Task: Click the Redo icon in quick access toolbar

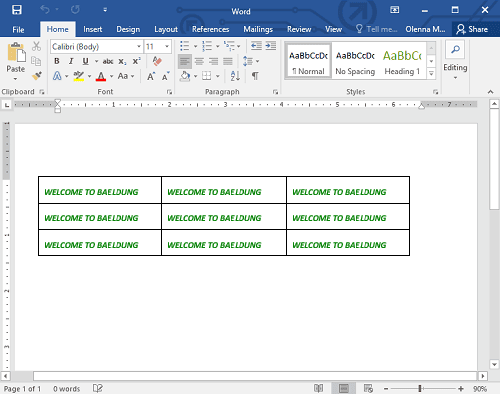Action: pos(75,10)
